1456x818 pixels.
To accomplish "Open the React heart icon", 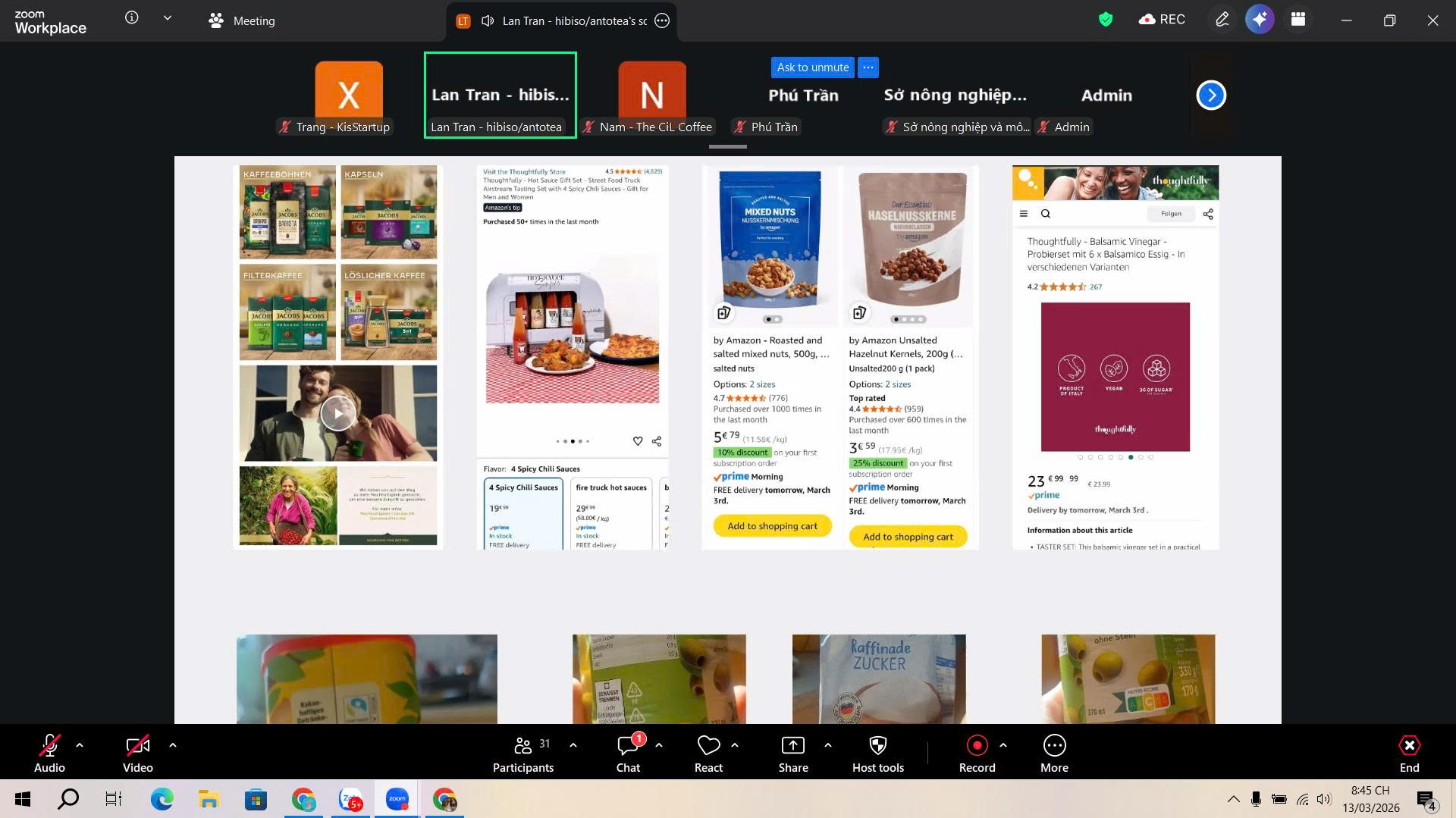I will click(x=708, y=746).
